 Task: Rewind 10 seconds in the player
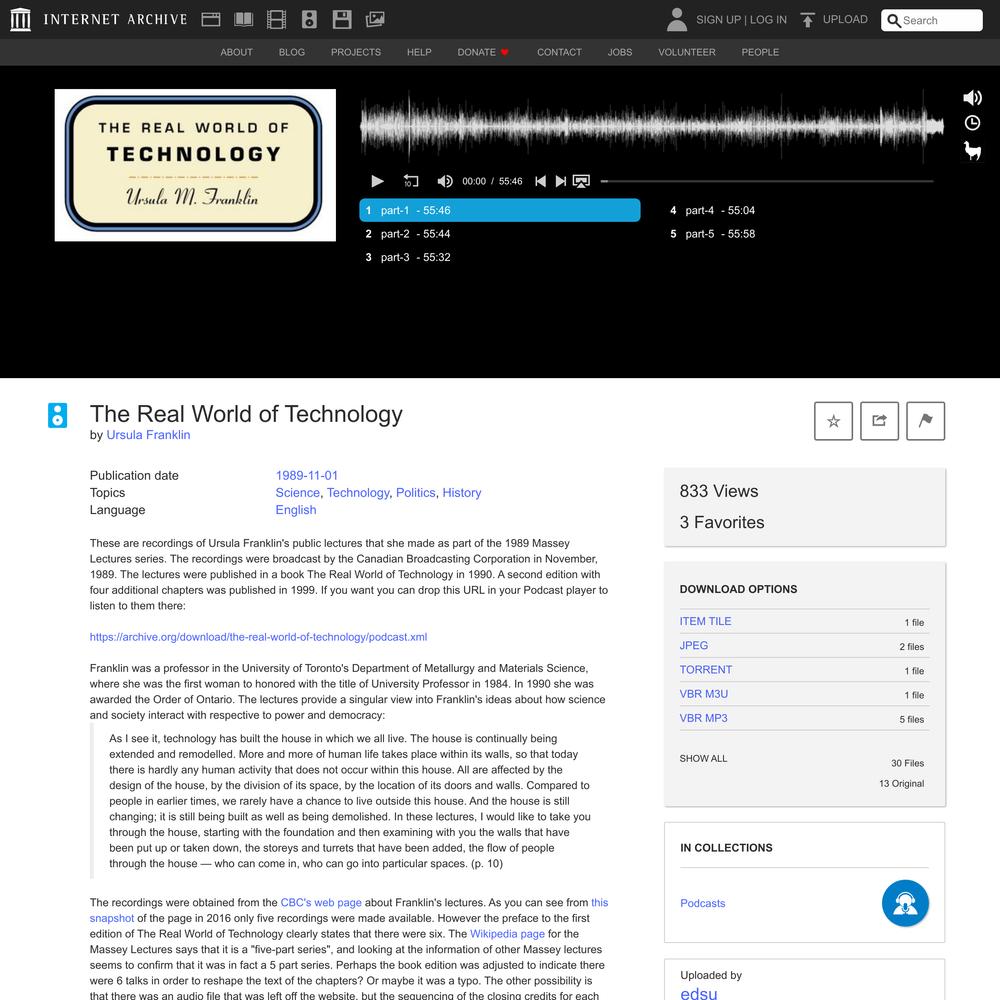411,181
